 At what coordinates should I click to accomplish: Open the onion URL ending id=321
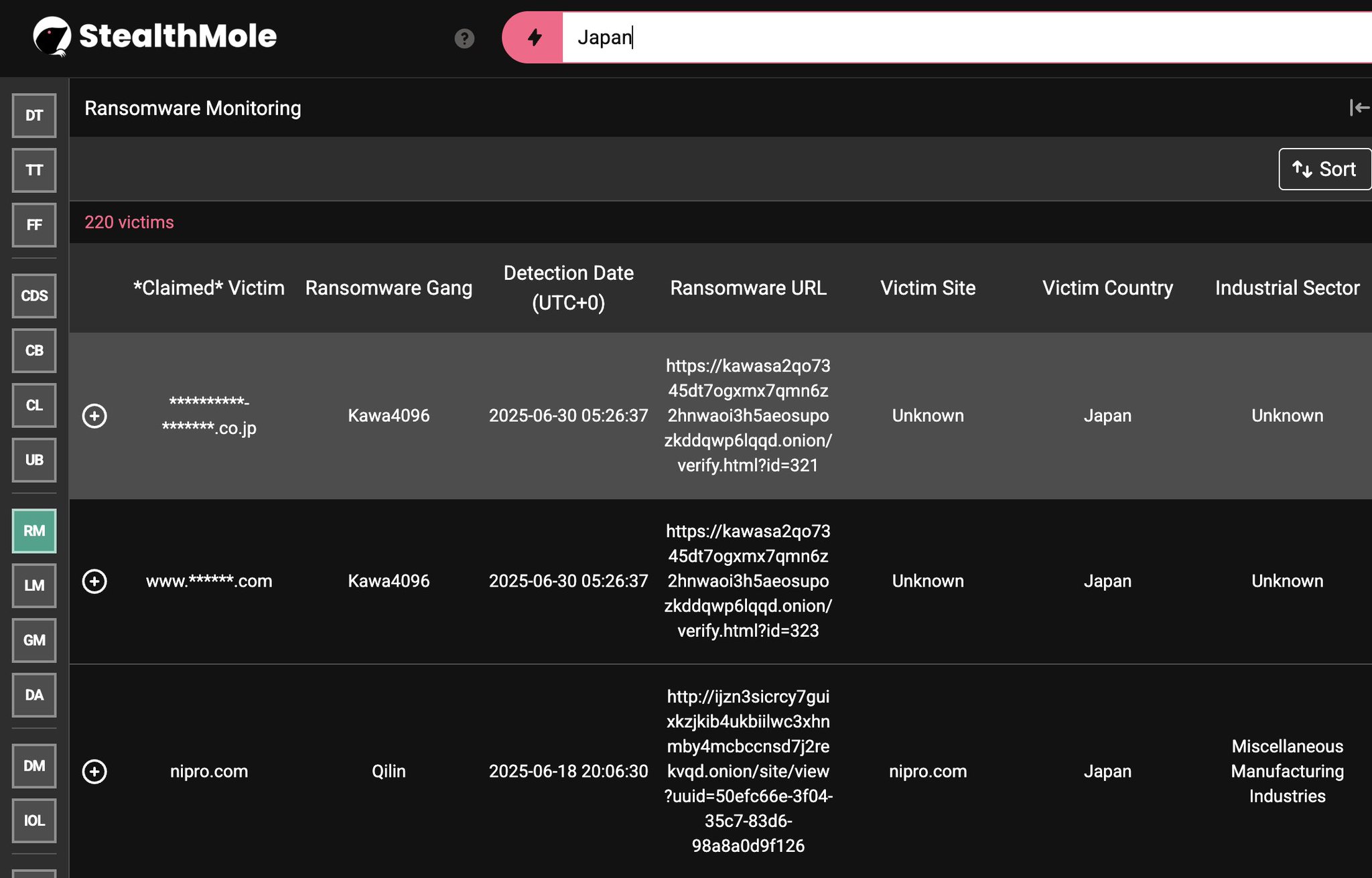coord(748,416)
